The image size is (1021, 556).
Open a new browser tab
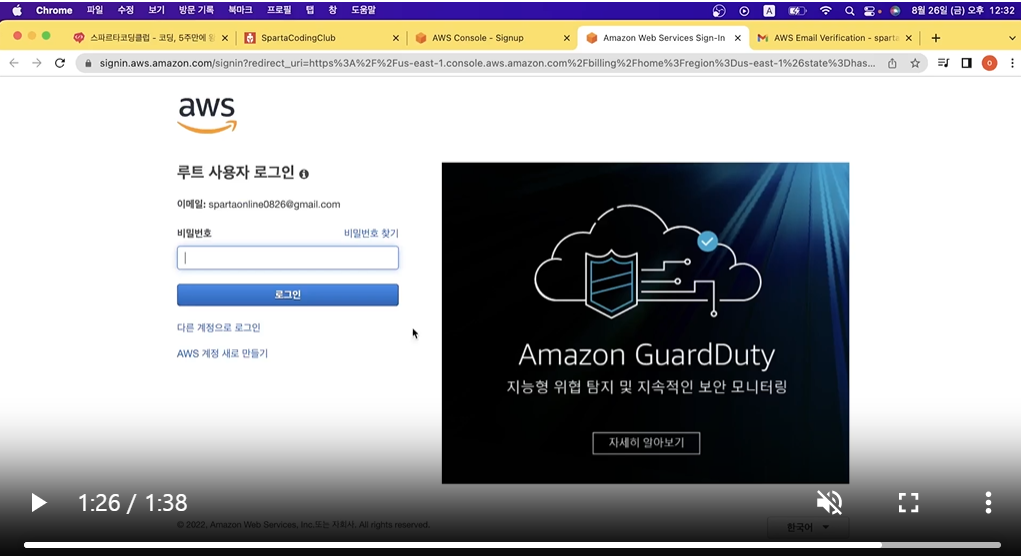click(936, 38)
